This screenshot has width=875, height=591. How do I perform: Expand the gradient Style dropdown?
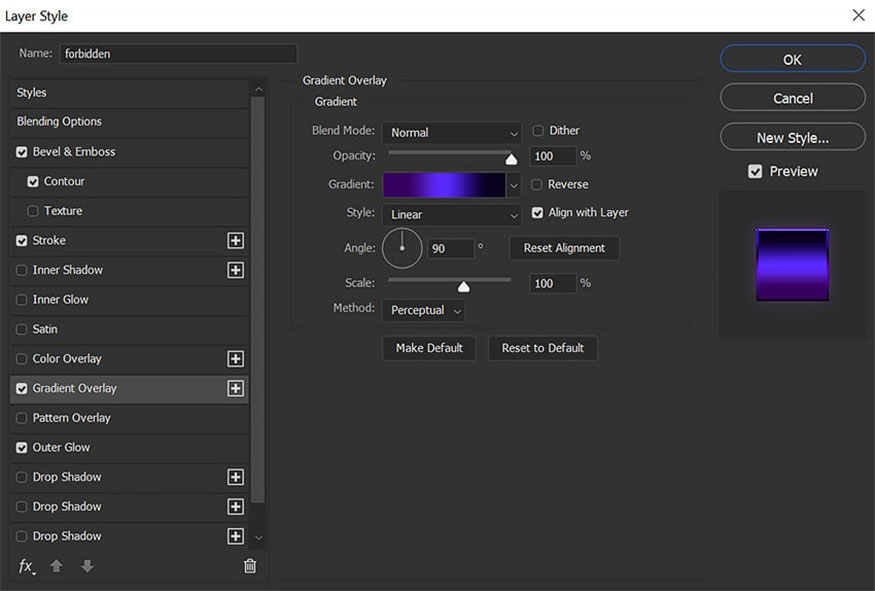click(452, 215)
